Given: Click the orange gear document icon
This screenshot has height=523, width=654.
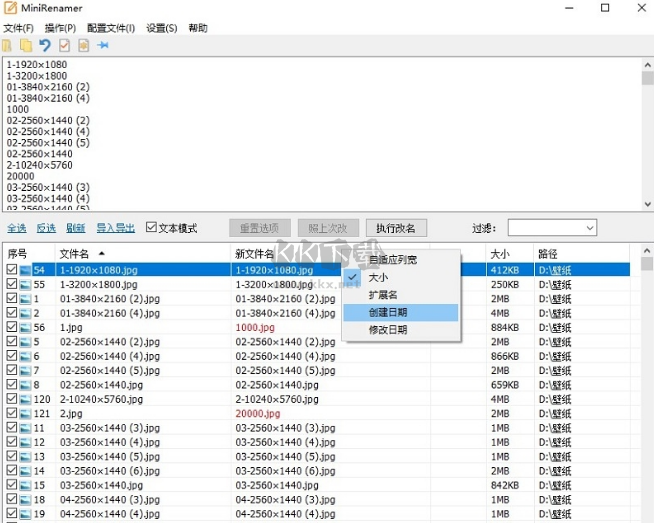Looking at the screenshot, I should [x=83, y=46].
